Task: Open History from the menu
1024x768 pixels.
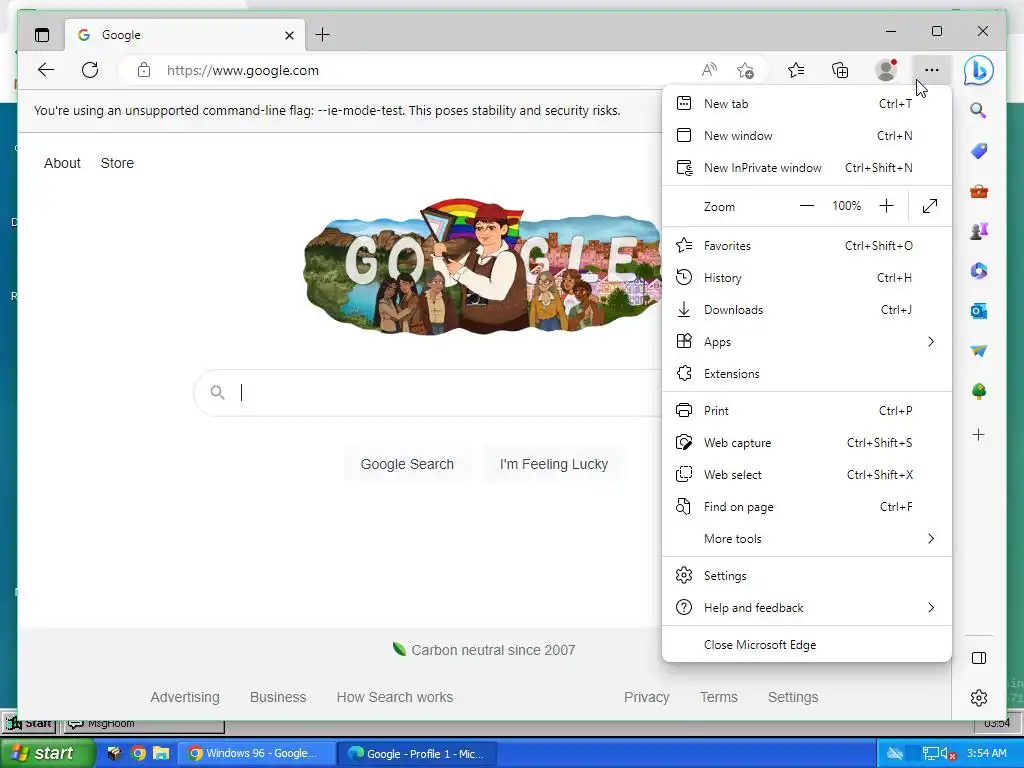Action: [807, 278]
